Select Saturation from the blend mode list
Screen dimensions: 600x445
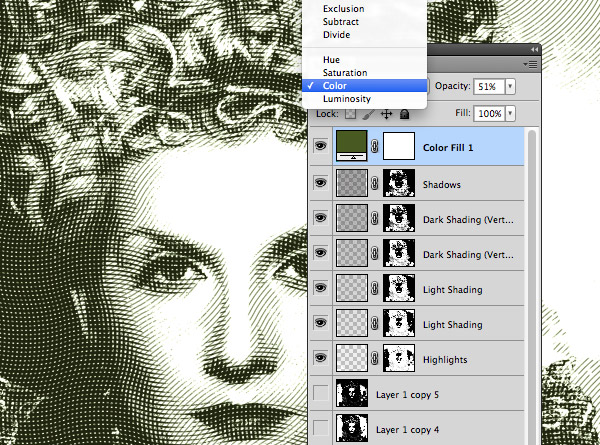344,73
